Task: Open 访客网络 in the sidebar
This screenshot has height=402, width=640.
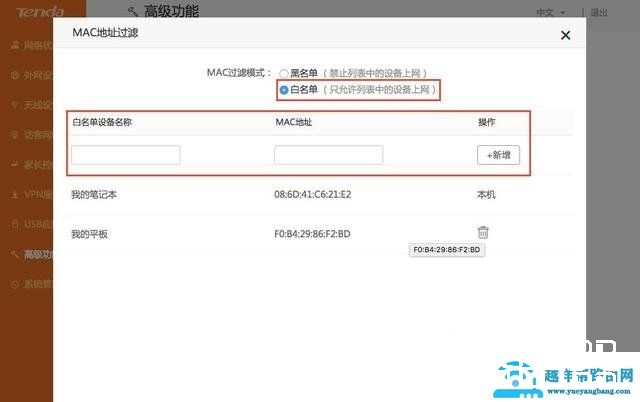Action: point(32,135)
